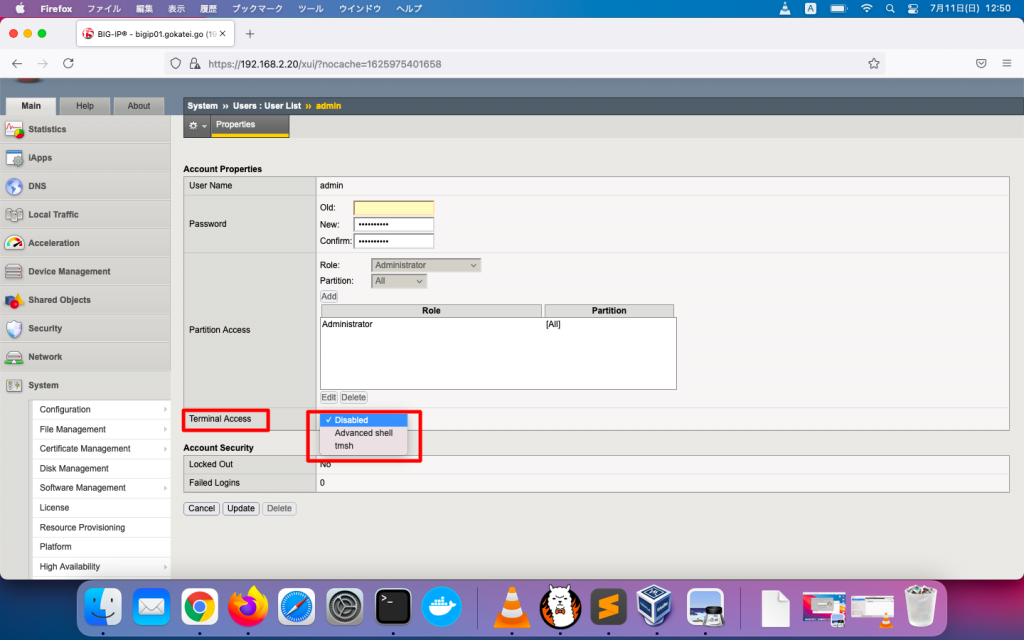The width and height of the screenshot is (1024, 640).
Task: Select the Security shield icon
Action: [x=14, y=329]
